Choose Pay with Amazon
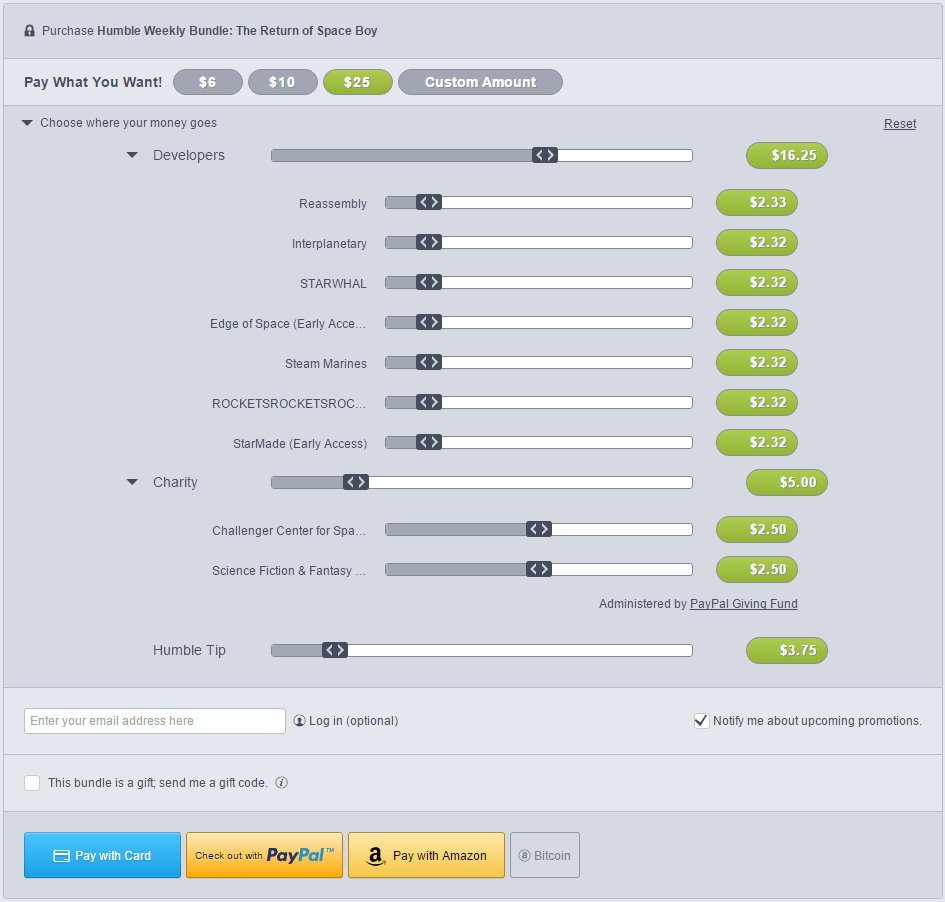 (426, 856)
